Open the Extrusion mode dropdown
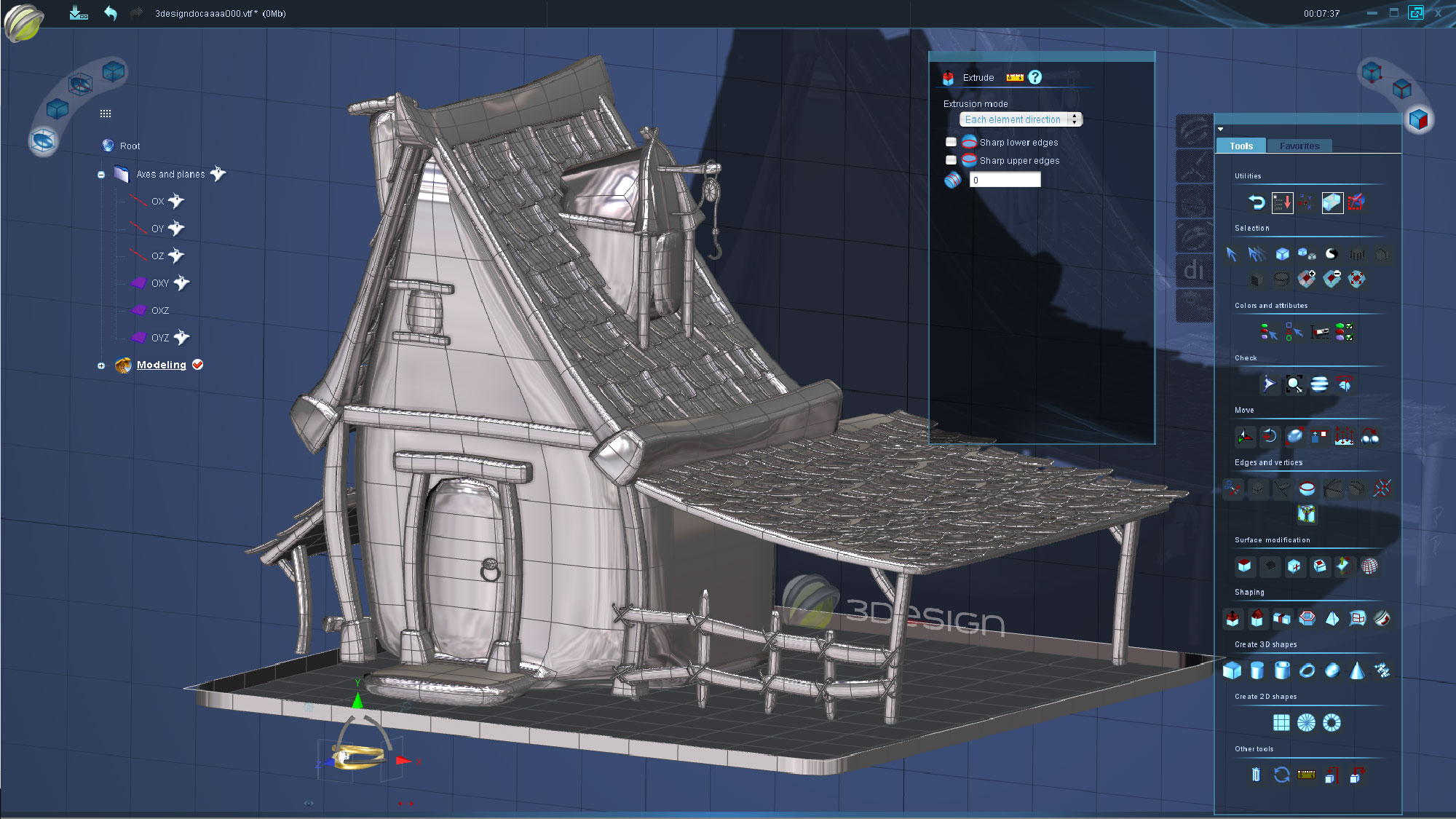The height and width of the screenshot is (819, 1456). (1021, 119)
